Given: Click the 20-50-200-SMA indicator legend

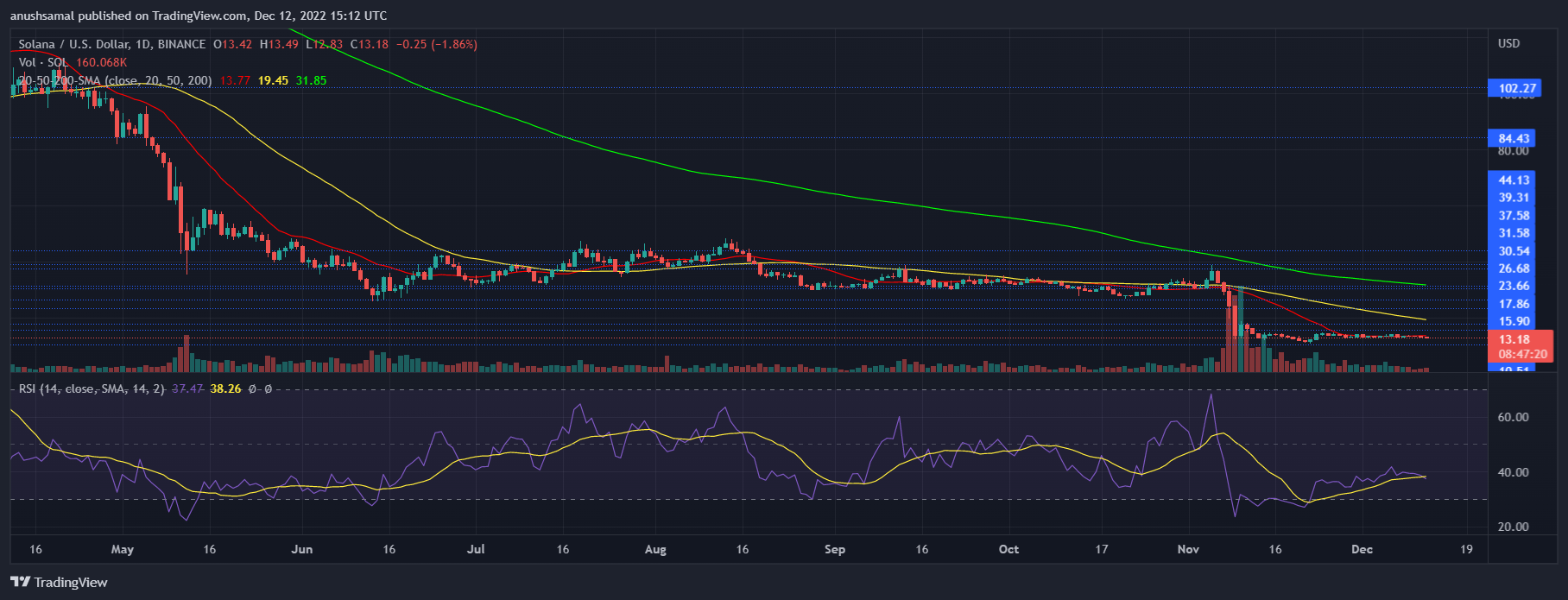Looking at the screenshot, I should point(114,80).
